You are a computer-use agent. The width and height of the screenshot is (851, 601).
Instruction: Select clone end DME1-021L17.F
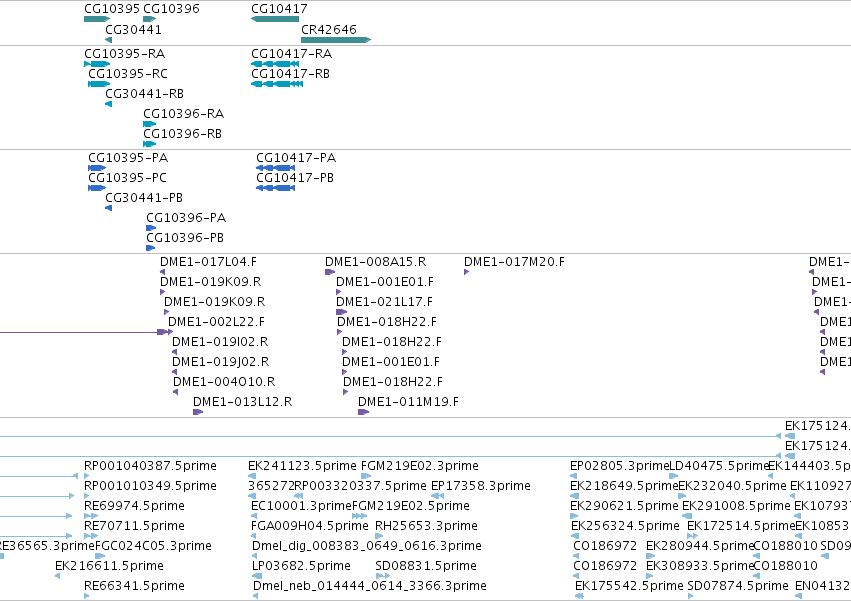[384, 302]
